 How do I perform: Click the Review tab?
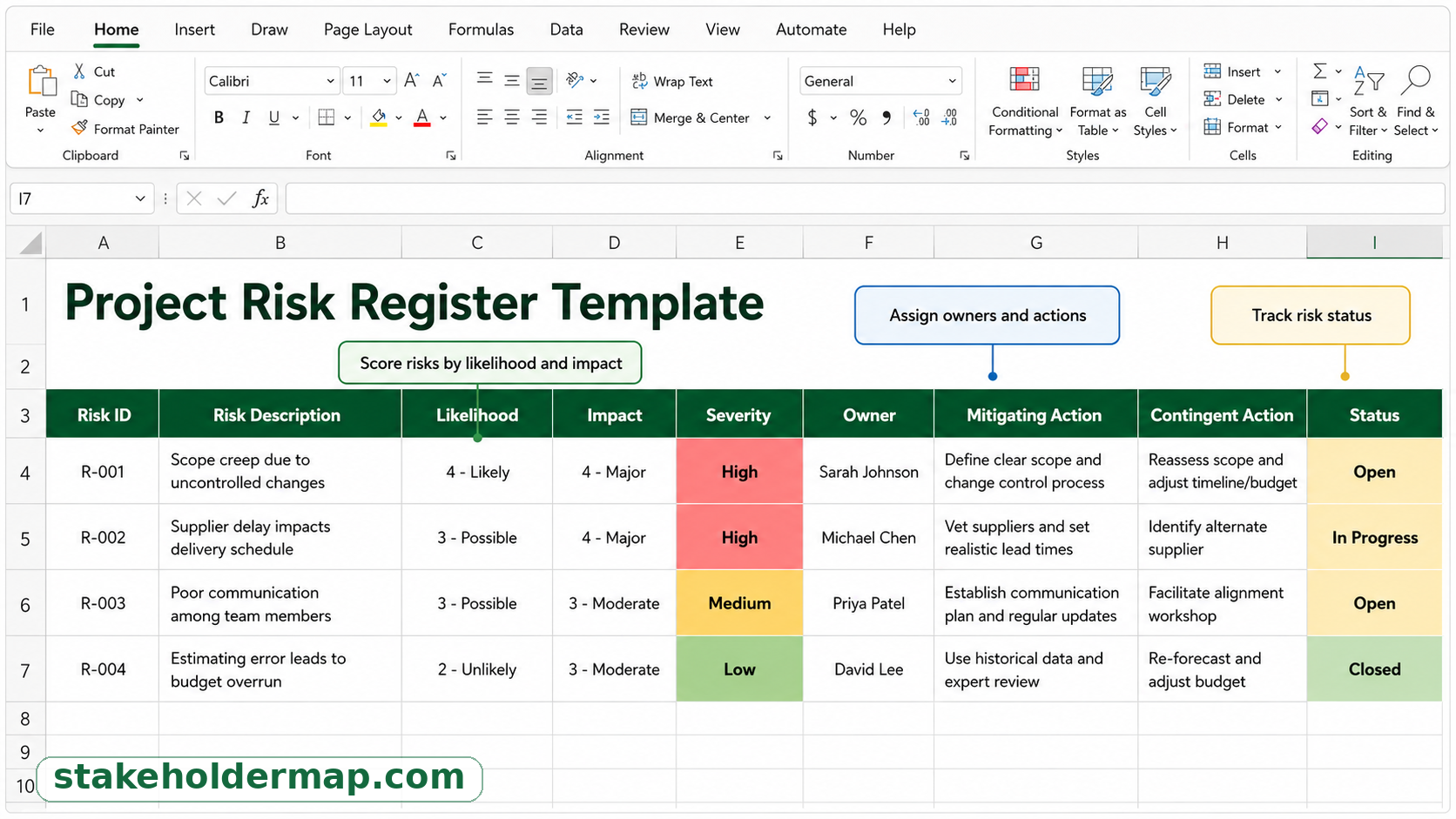pos(644,30)
